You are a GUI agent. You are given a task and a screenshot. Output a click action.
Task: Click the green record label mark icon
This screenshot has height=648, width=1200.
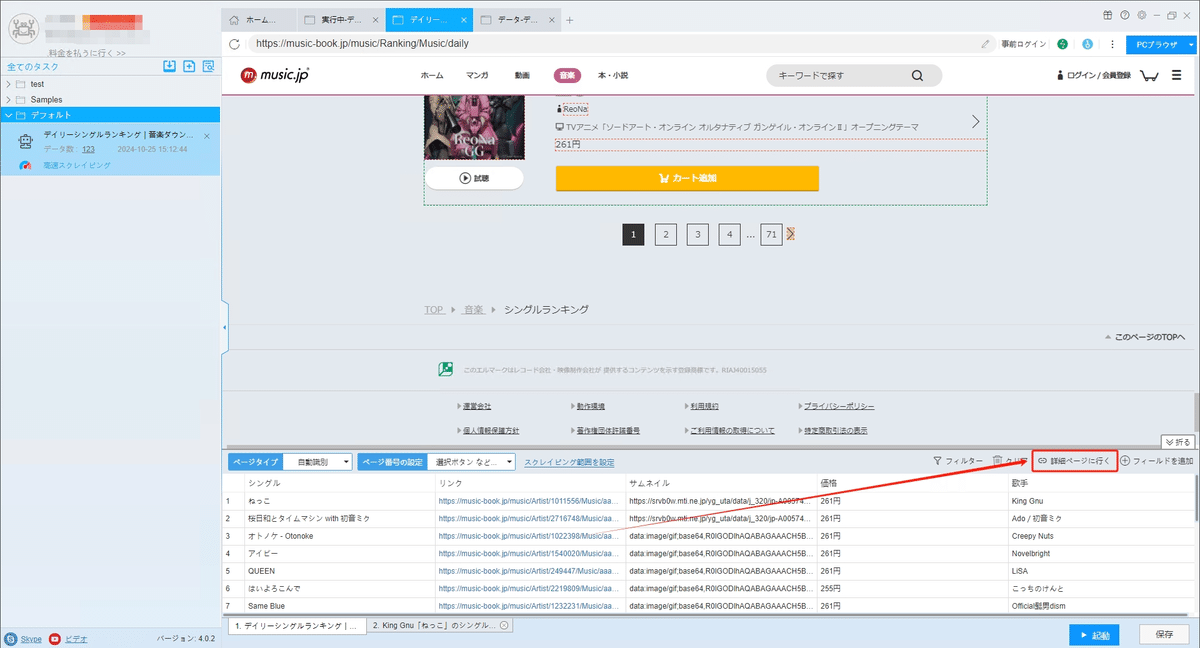click(445, 369)
